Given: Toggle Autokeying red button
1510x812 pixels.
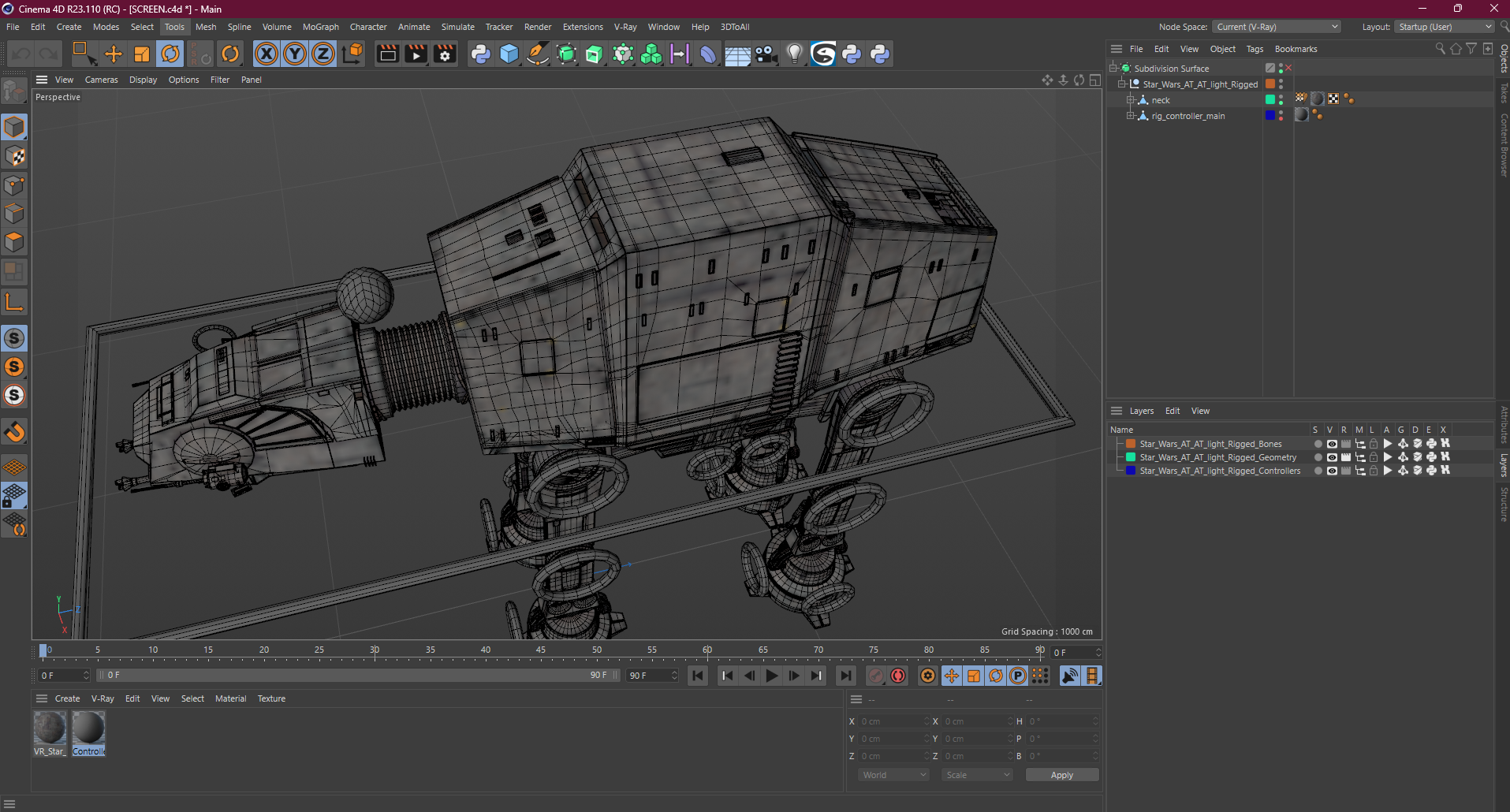Looking at the screenshot, I should (898, 676).
